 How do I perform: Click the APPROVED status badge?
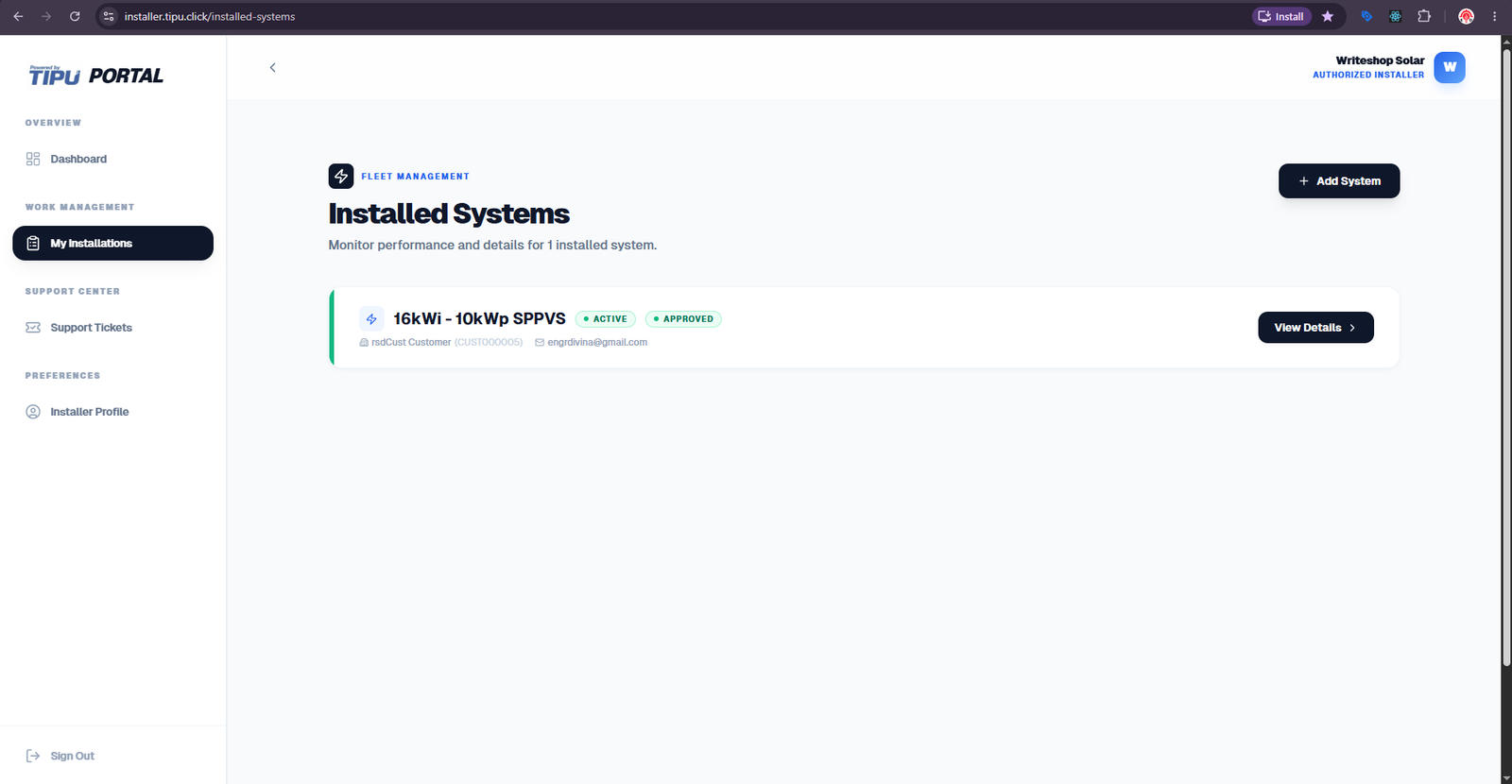[683, 319]
